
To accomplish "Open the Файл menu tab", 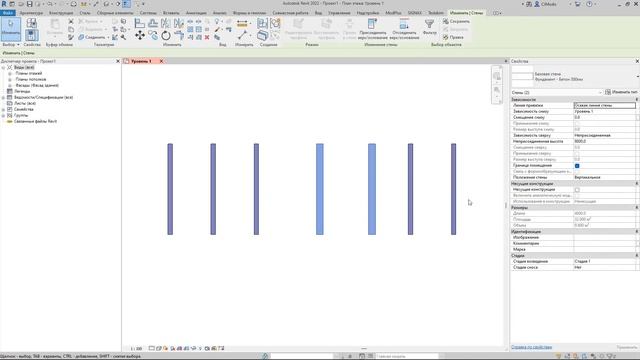I will point(7,13).
